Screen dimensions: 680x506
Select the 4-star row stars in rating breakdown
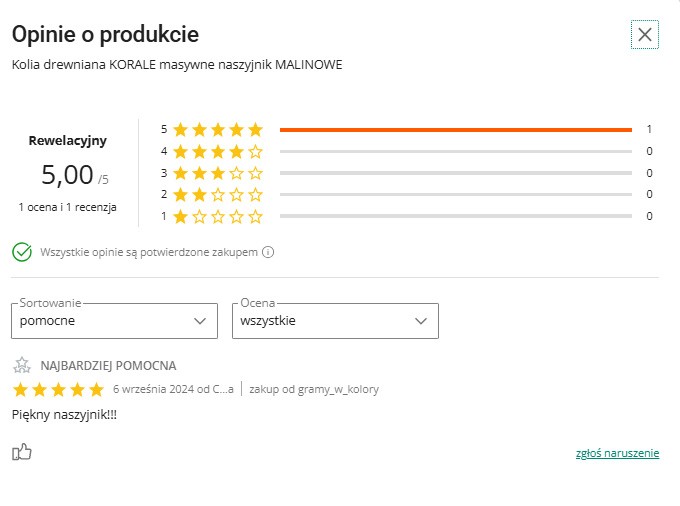(217, 152)
